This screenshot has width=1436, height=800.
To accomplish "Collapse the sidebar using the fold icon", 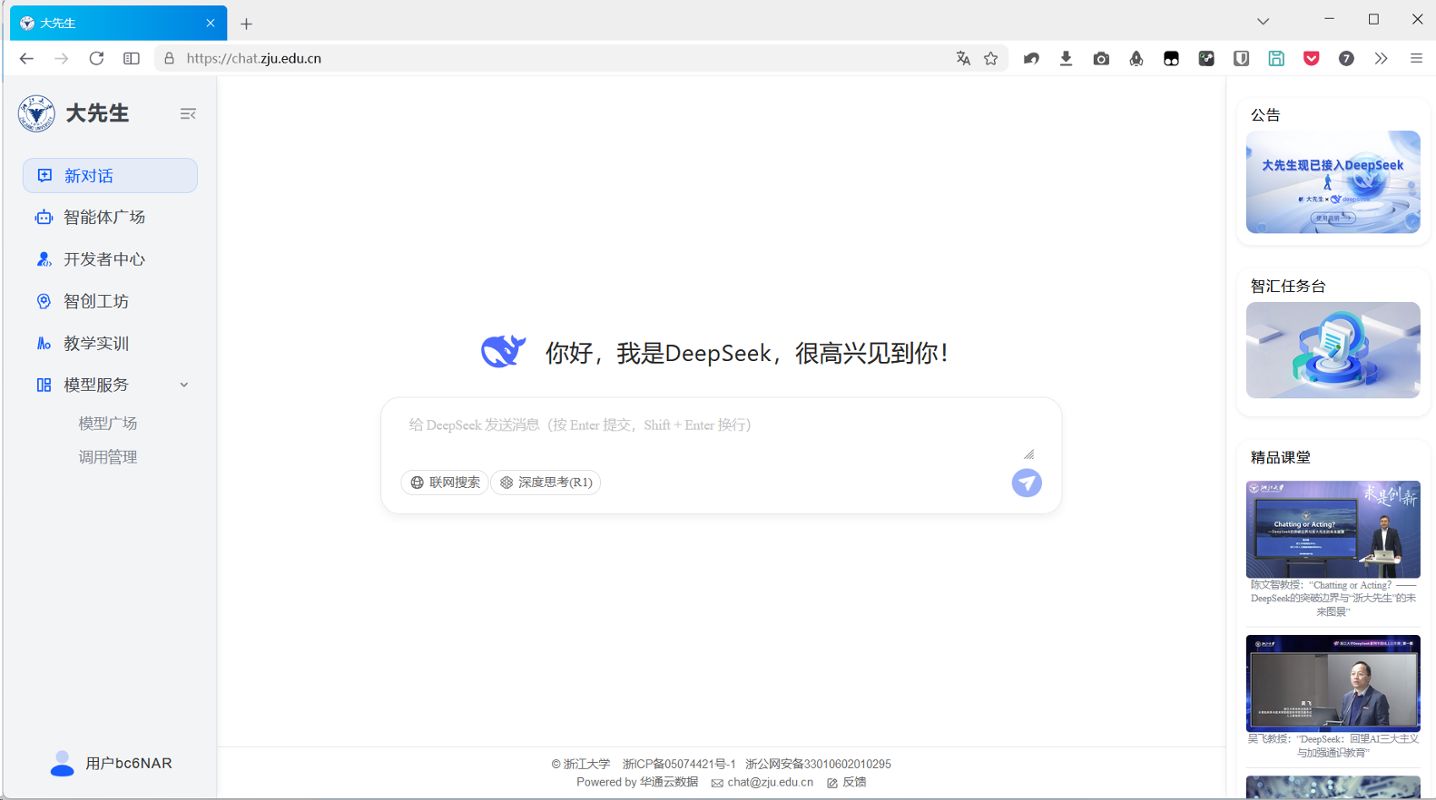I will 187,114.
